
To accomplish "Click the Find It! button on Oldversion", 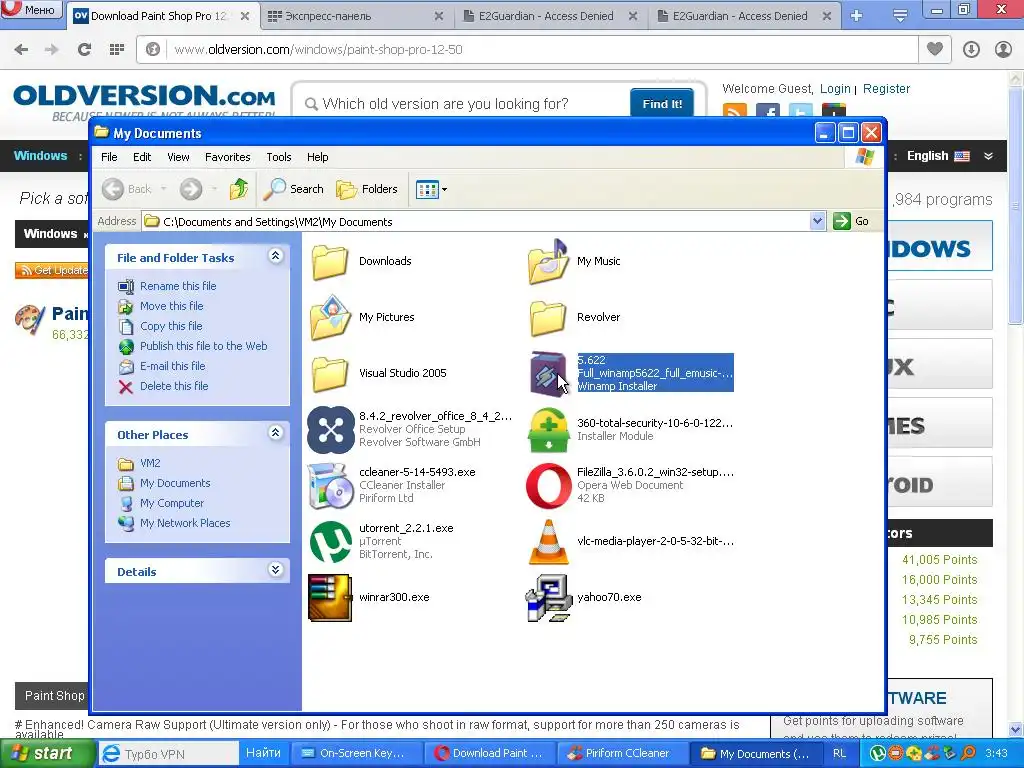I will 662,104.
